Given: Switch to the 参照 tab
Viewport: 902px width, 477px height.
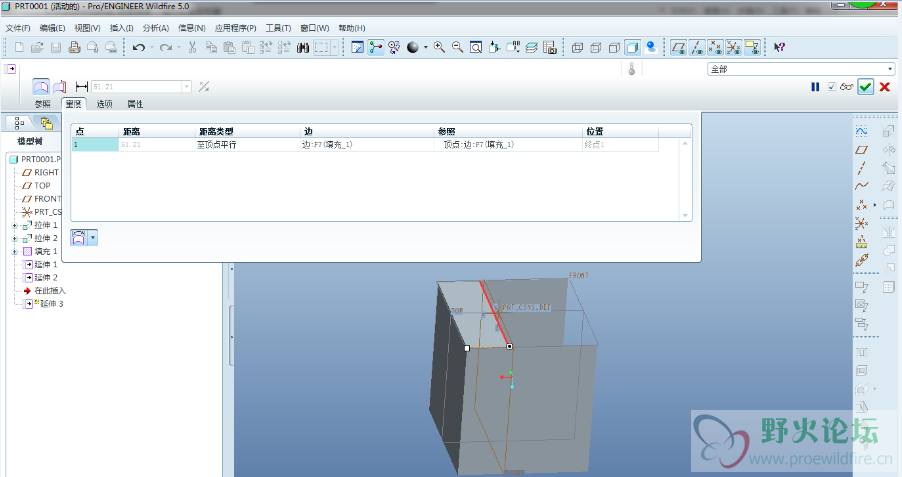Looking at the screenshot, I should click(x=43, y=104).
